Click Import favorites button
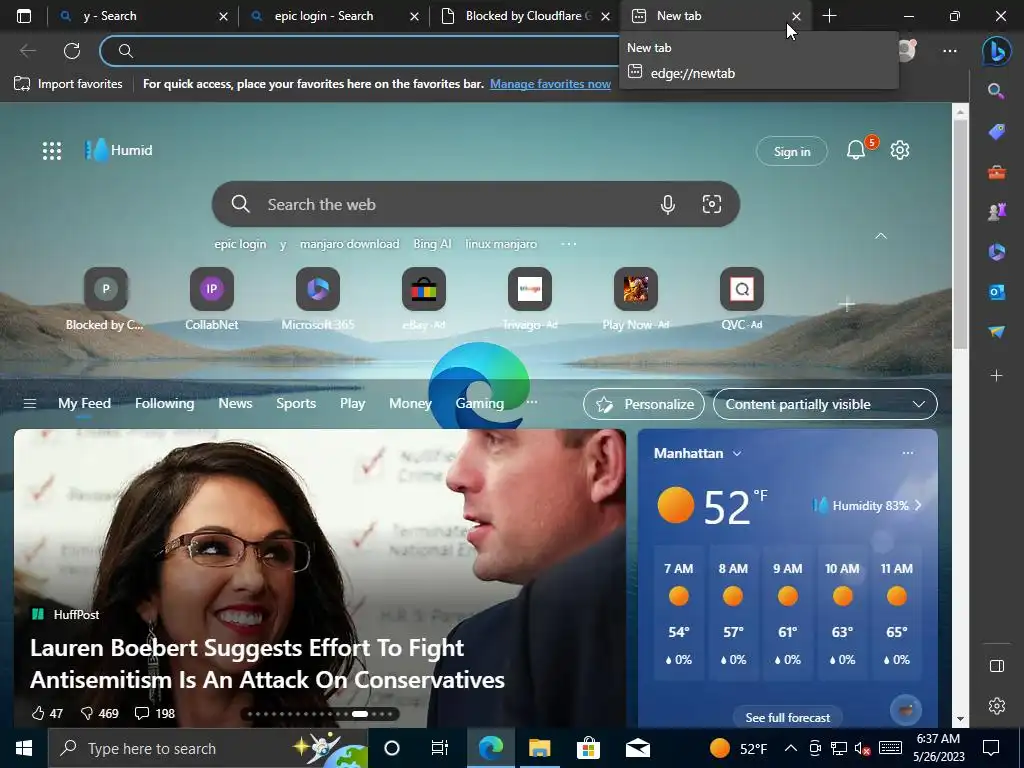 pos(68,84)
